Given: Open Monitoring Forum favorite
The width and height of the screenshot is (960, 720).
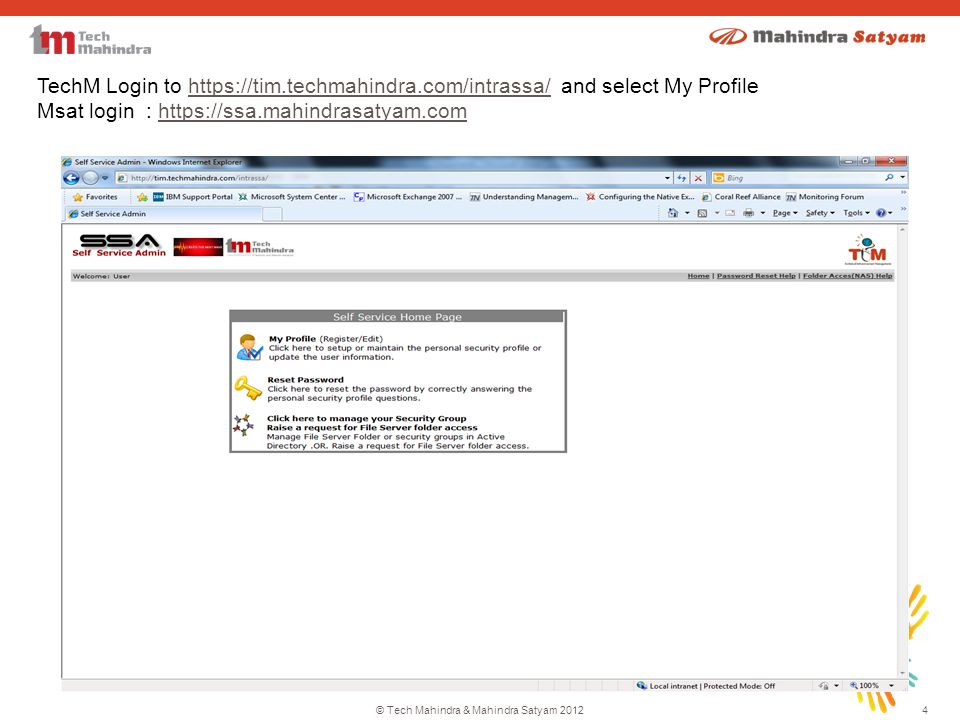Looking at the screenshot, I should coord(825,197).
